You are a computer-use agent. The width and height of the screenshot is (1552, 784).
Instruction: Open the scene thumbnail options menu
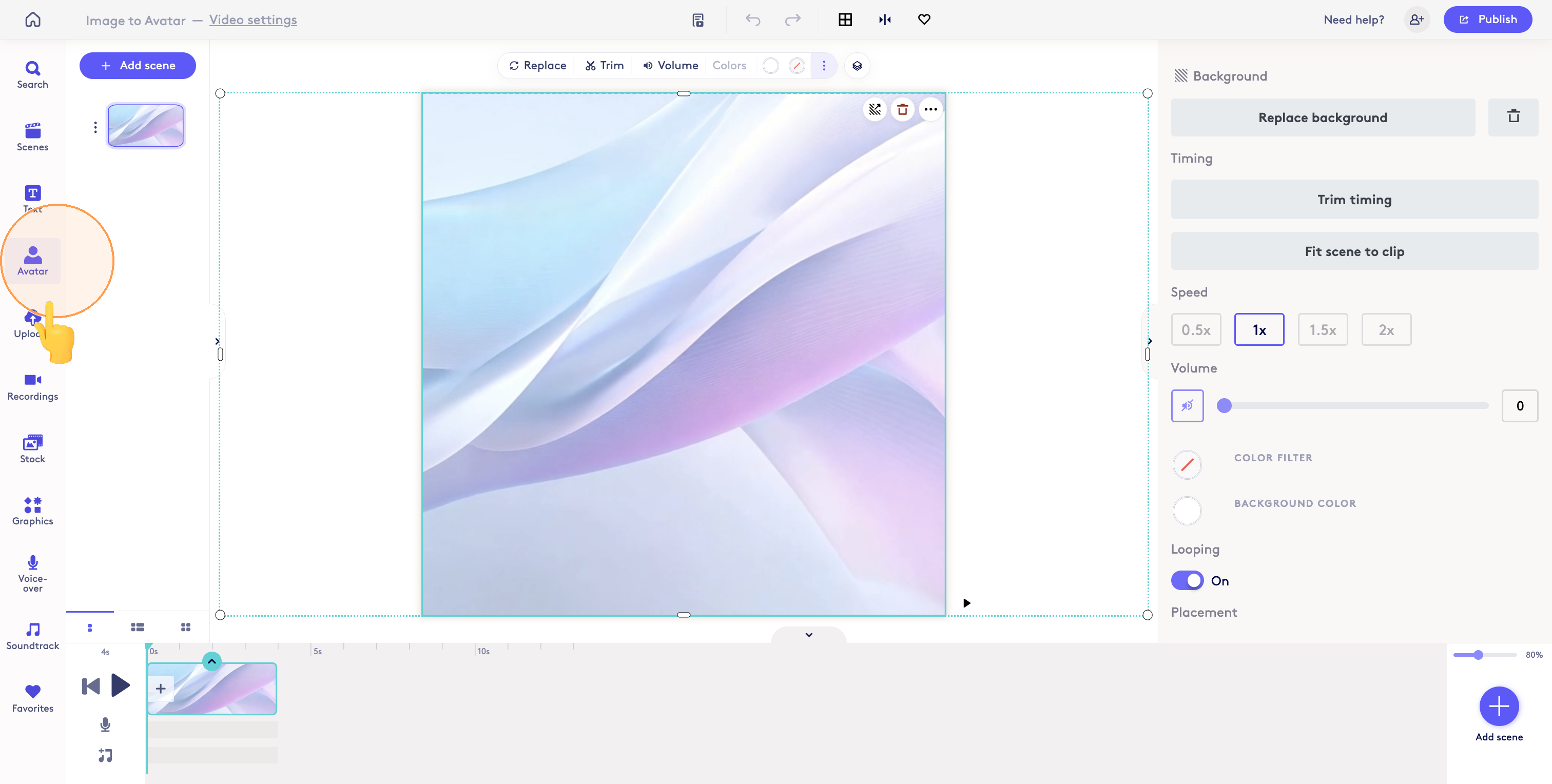pyautogui.click(x=95, y=127)
